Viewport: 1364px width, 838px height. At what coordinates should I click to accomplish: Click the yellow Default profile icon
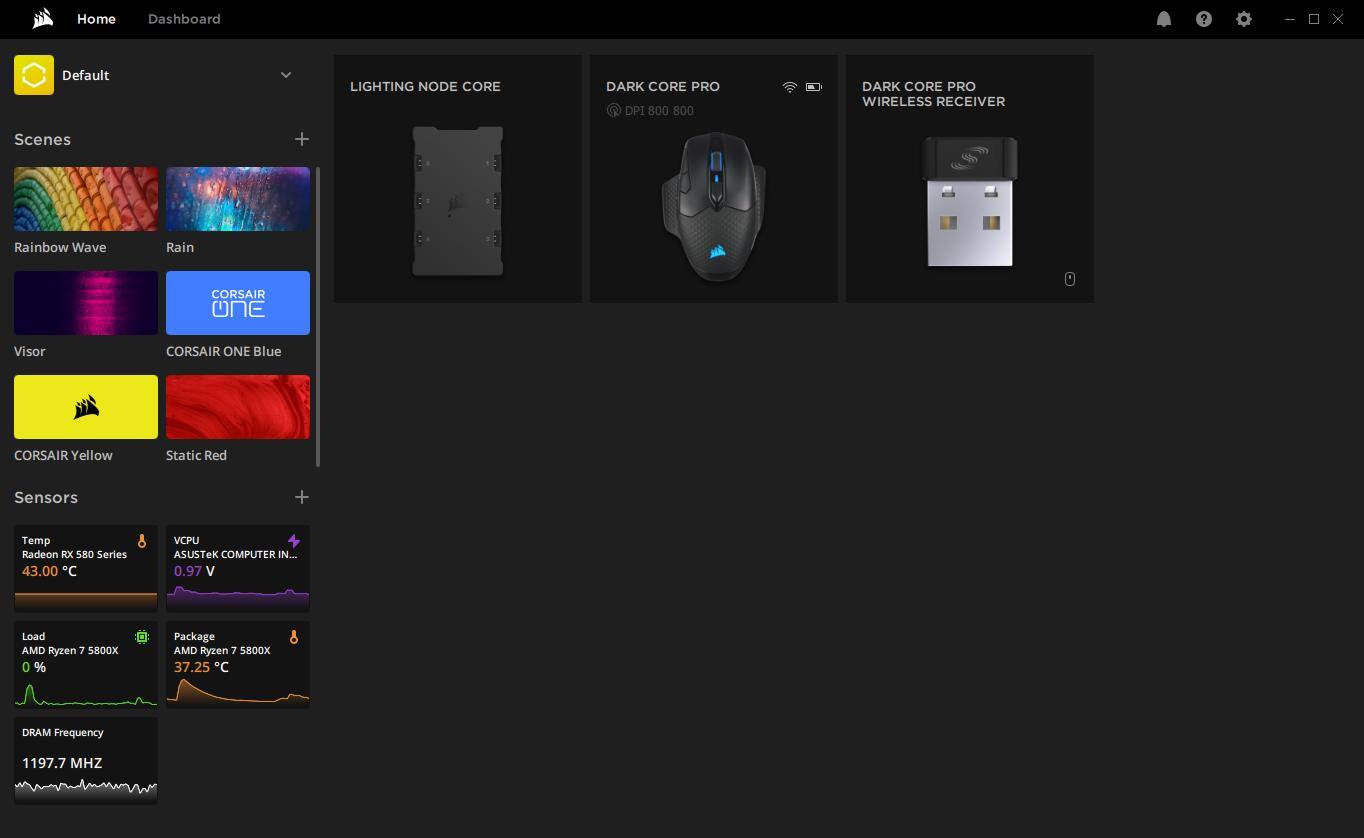pyautogui.click(x=34, y=75)
